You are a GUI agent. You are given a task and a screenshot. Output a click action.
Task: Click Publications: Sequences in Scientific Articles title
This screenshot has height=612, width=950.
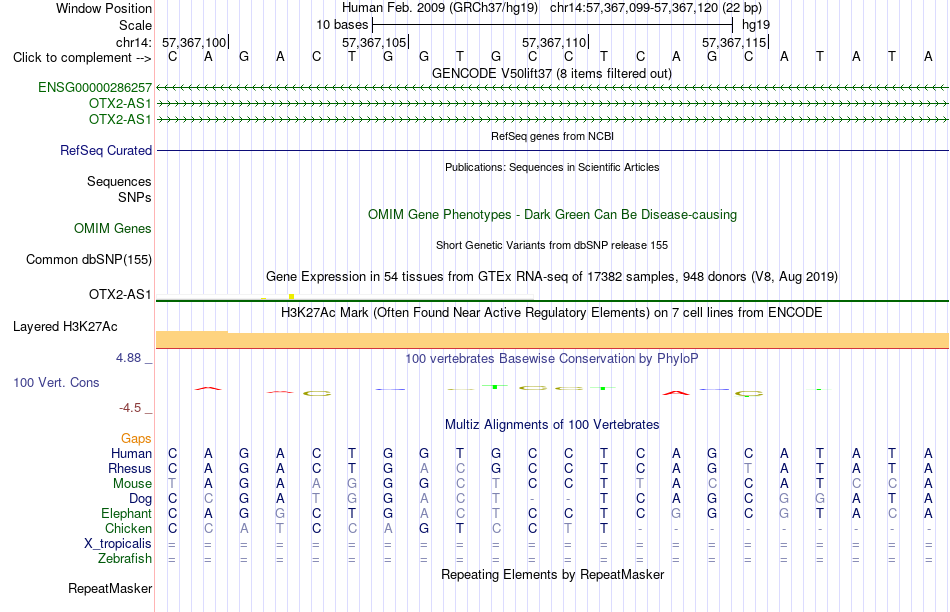(x=552, y=167)
